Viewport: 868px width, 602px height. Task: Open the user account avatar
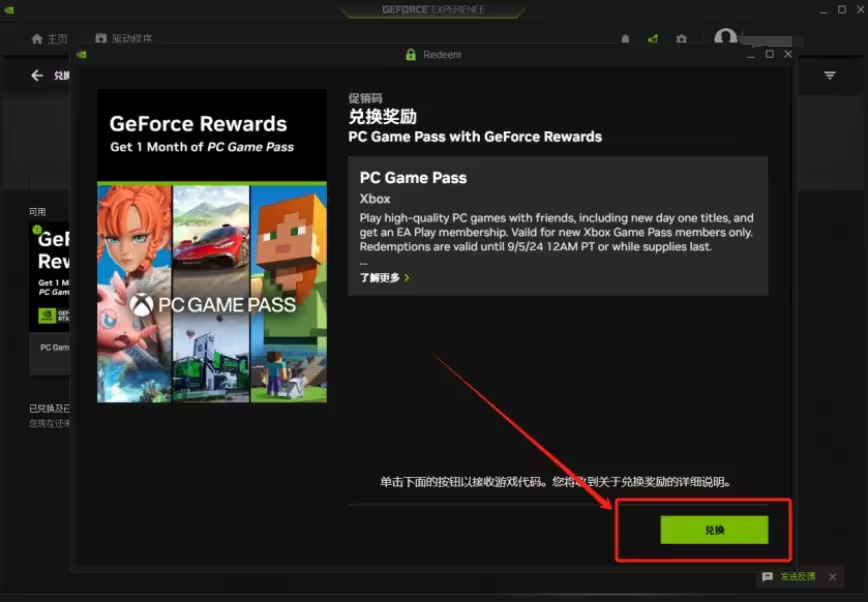pyautogui.click(x=725, y=38)
